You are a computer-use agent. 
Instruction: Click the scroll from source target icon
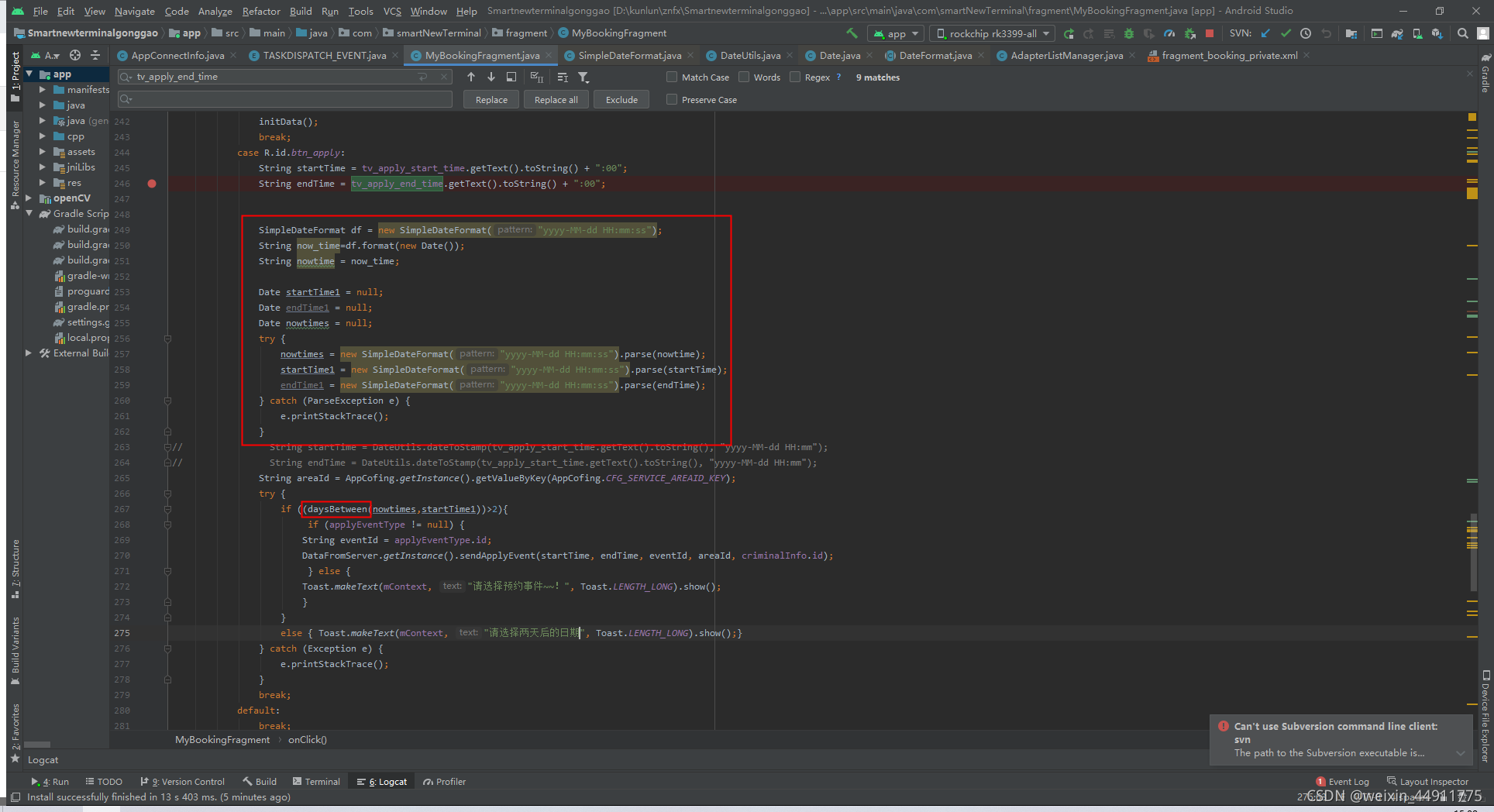[75, 55]
